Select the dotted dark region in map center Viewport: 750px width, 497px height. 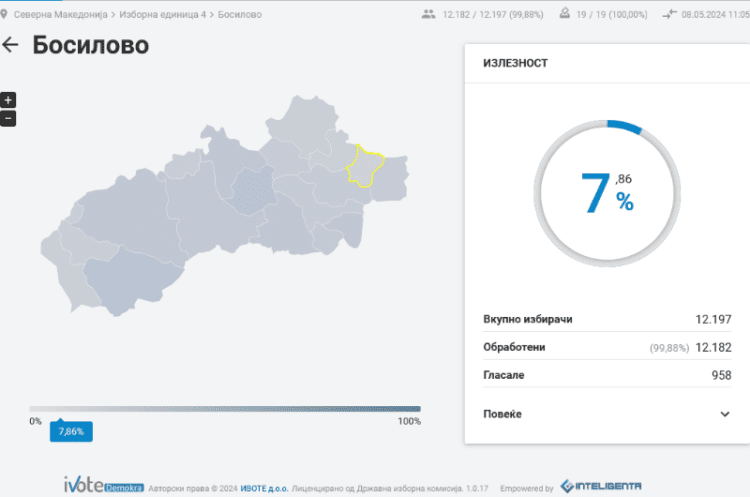coord(254,190)
